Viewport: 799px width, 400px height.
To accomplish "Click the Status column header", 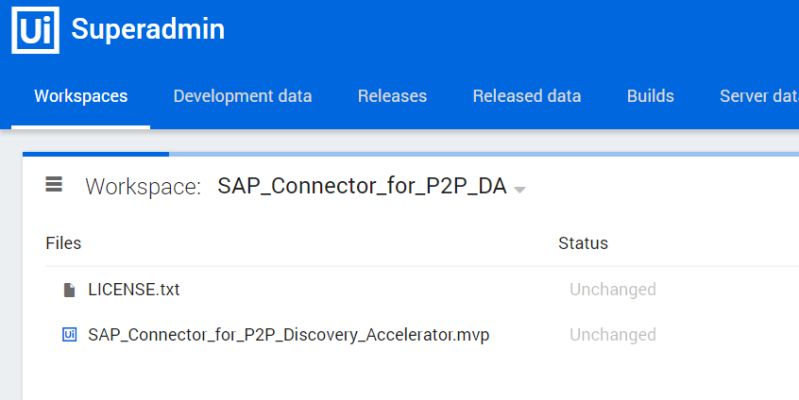I will 583,243.
